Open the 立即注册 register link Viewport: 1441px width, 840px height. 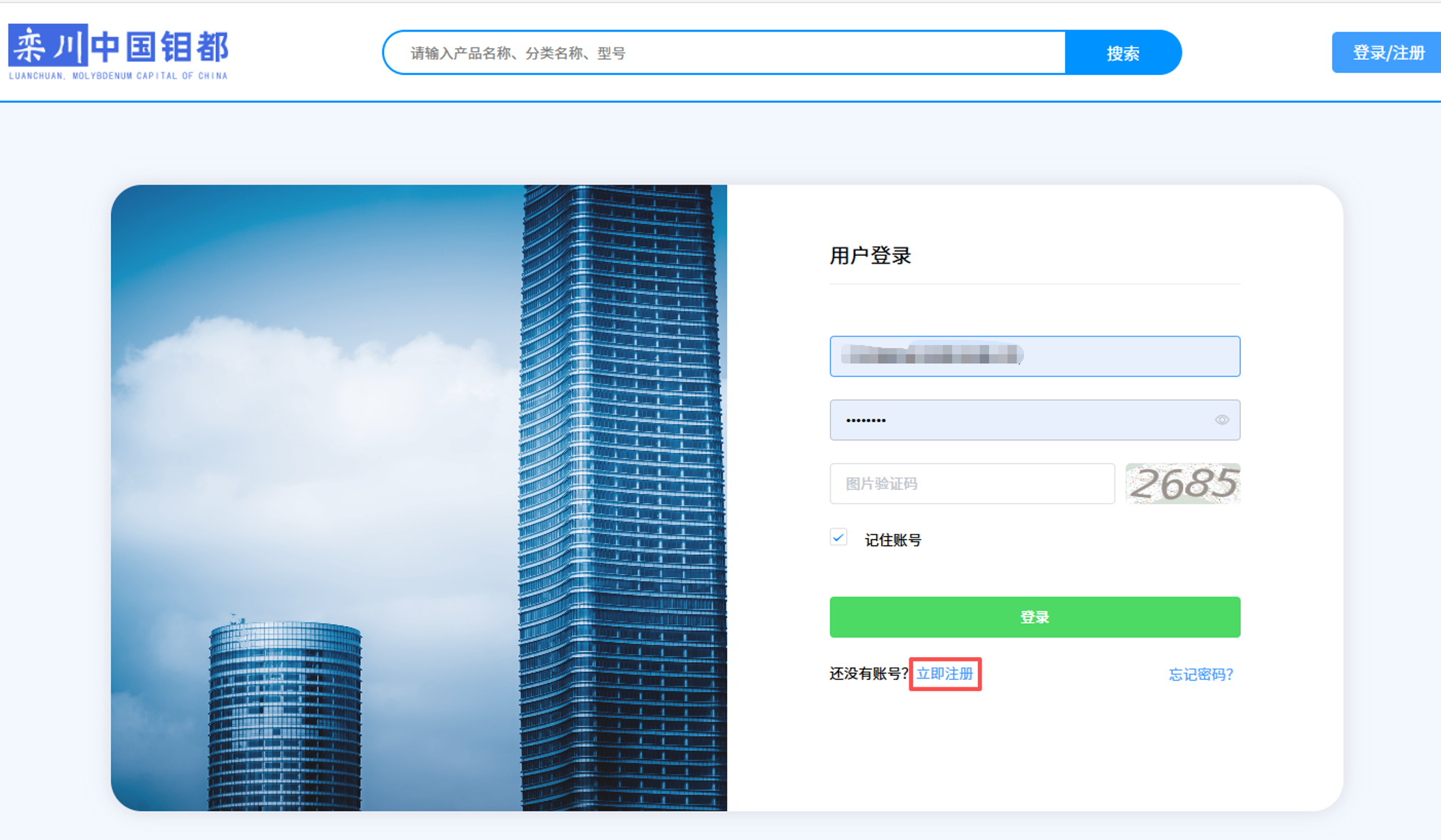(945, 674)
